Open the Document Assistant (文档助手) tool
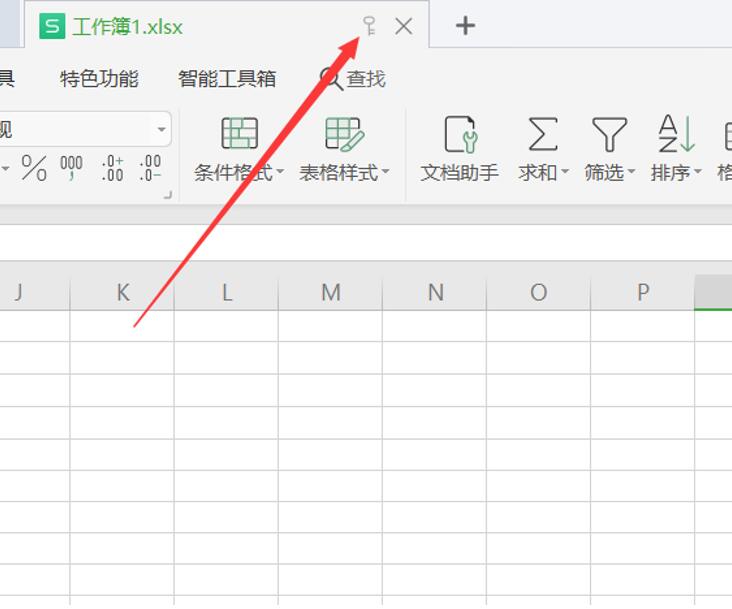Screen dimensions: 732x609 (459, 134)
